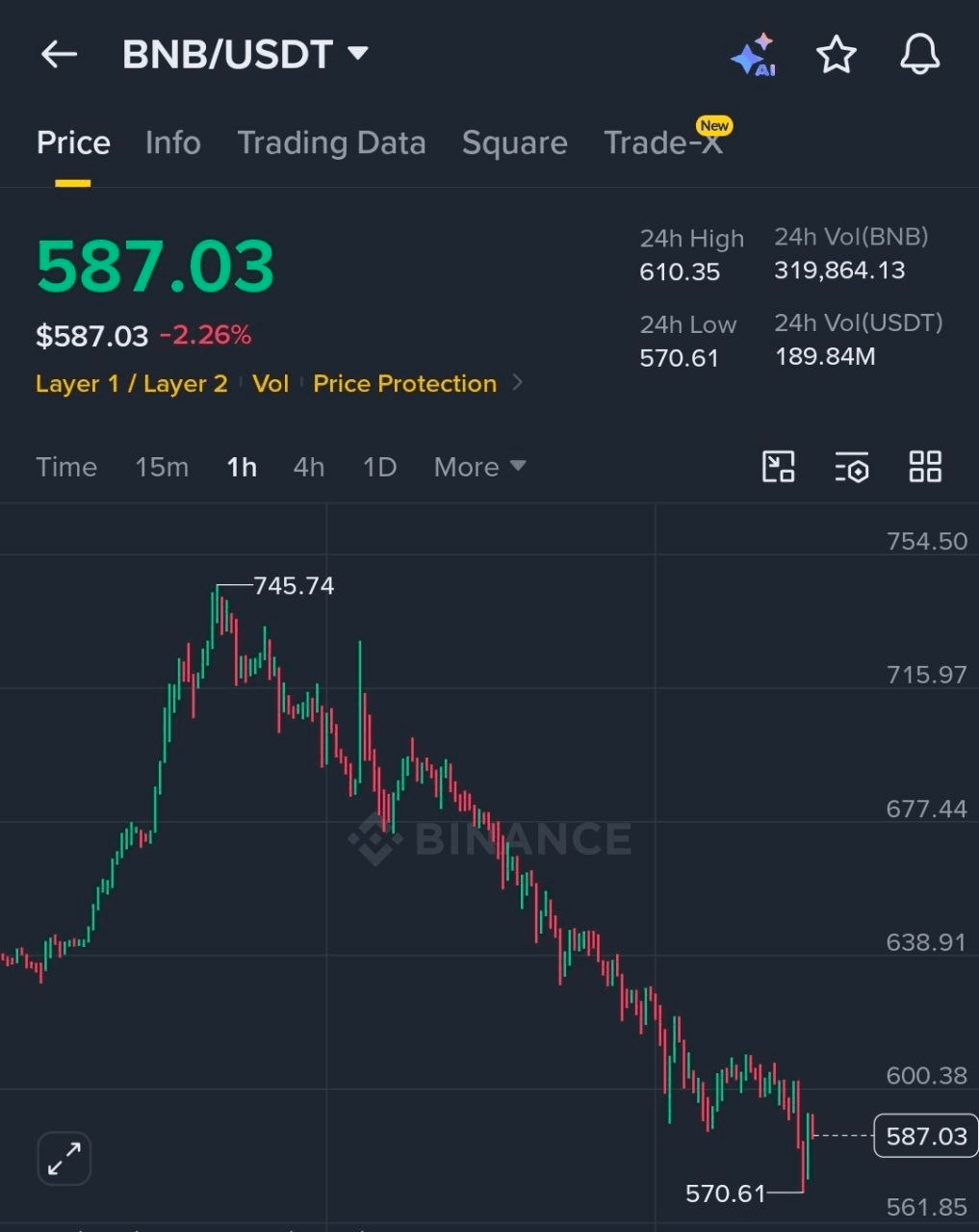
Task: Click the 570.61 chart low label
Action: pos(725,1193)
